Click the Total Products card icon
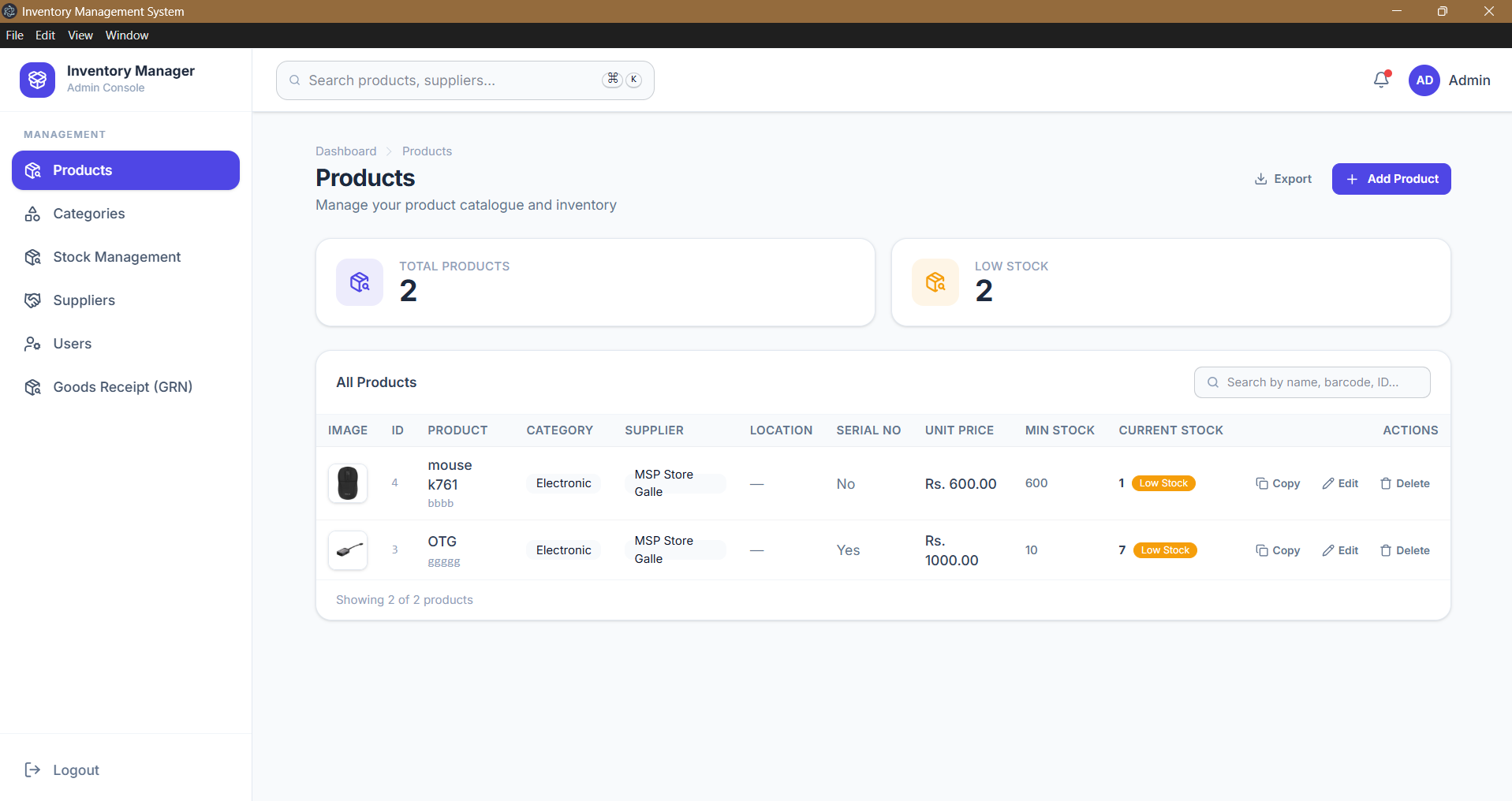1512x801 pixels. 360,282
